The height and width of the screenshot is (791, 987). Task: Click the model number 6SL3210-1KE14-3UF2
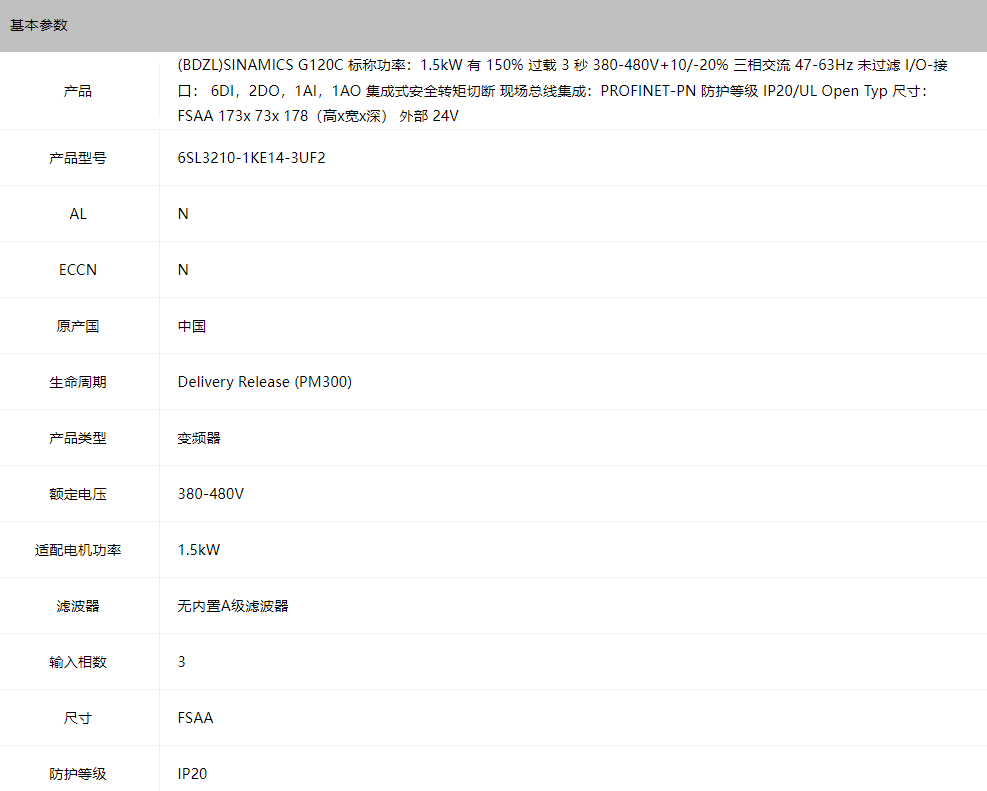[x=252, y=158]
